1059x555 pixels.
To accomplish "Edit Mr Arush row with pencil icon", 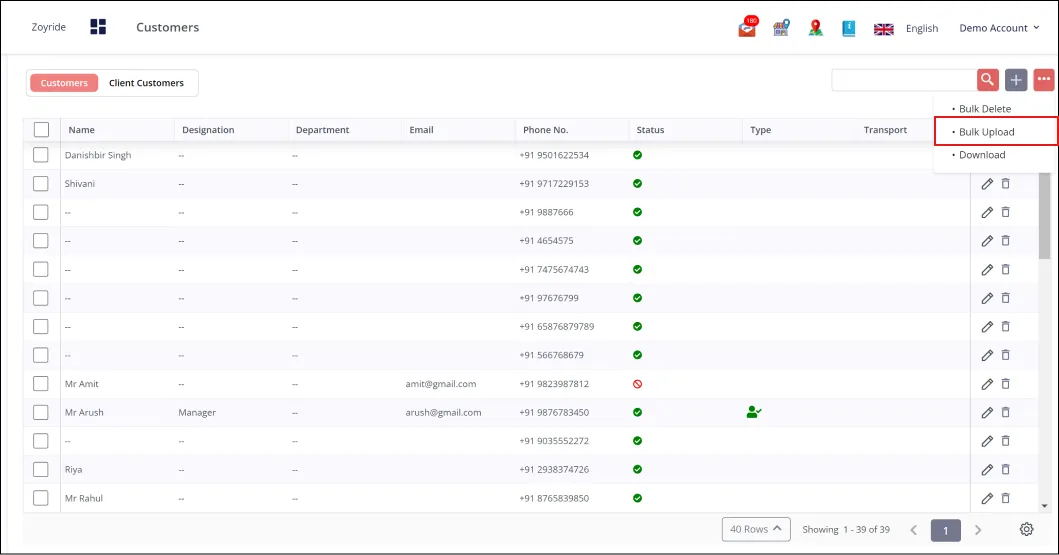I will [x=987, y=412].
